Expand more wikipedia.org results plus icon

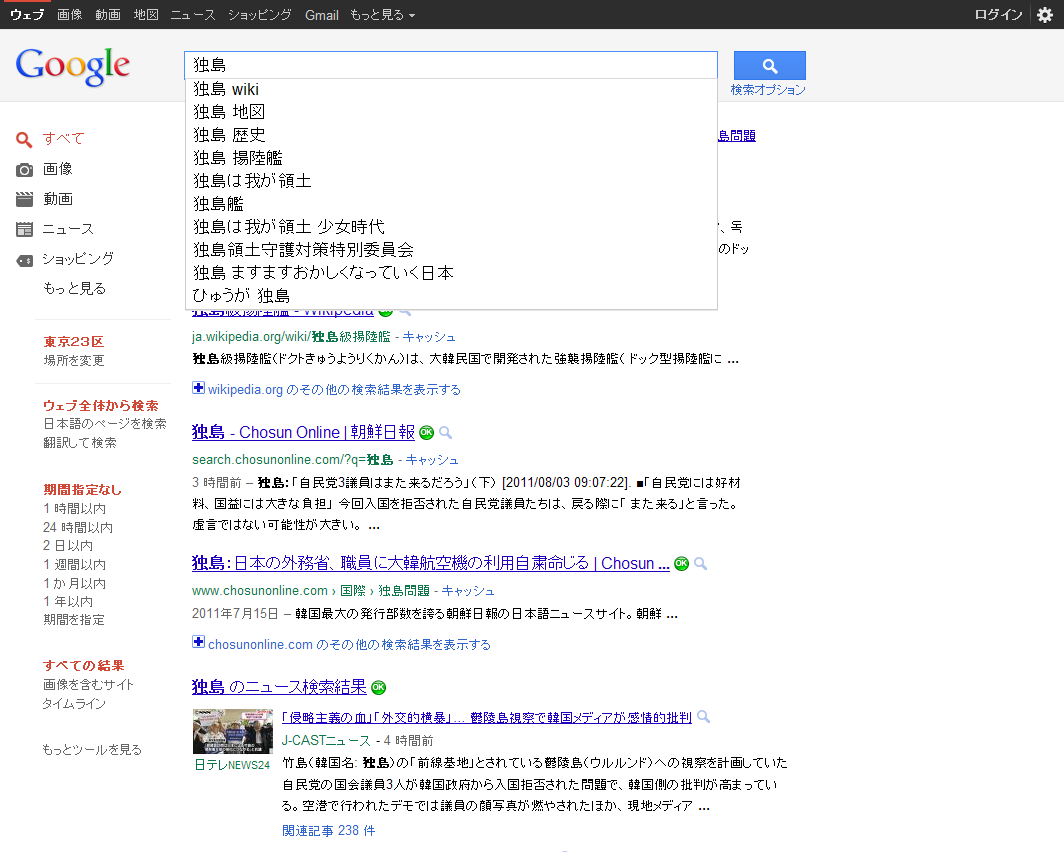(198, 388)
